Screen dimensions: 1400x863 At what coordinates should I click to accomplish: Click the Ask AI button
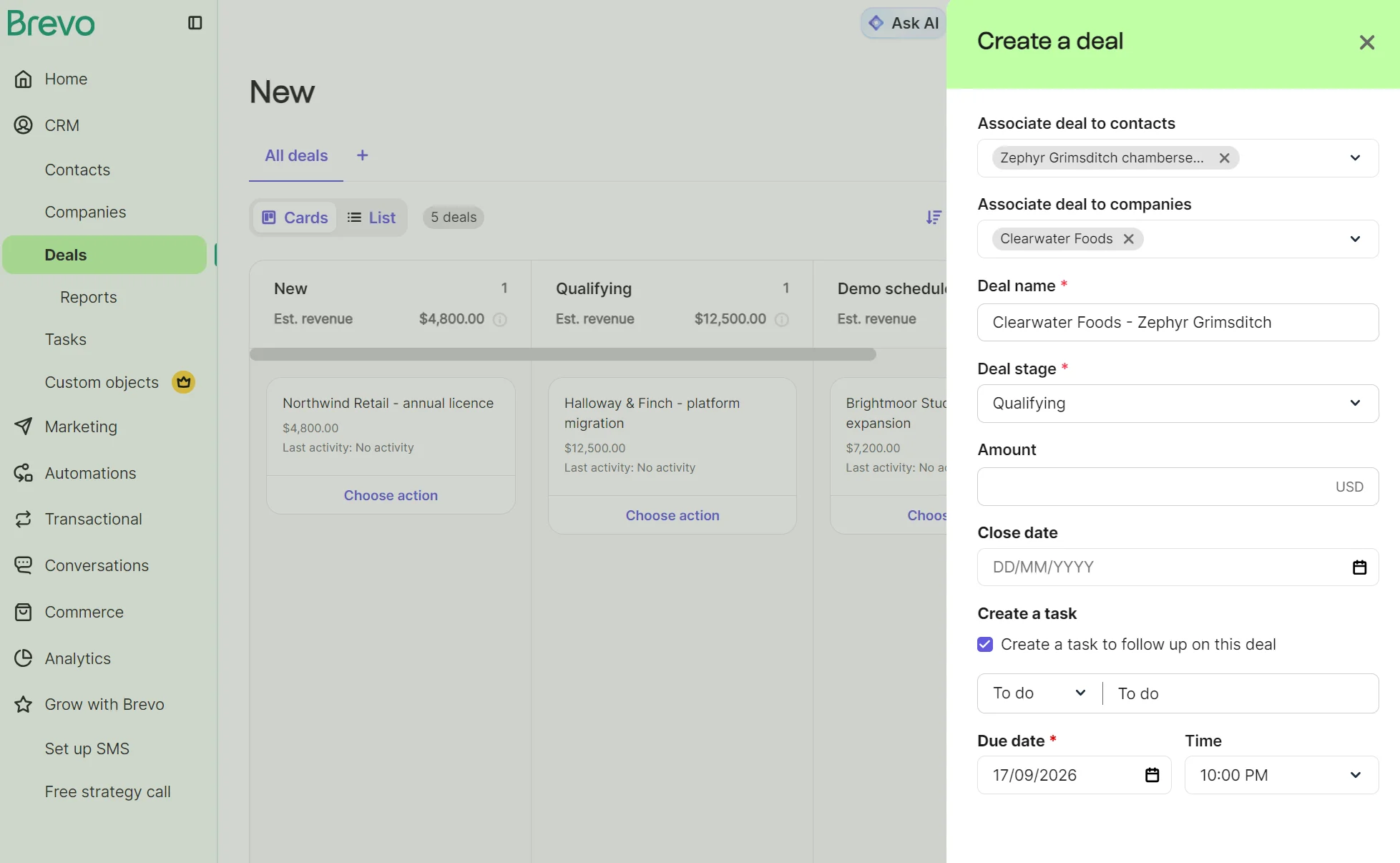point(904,23)
